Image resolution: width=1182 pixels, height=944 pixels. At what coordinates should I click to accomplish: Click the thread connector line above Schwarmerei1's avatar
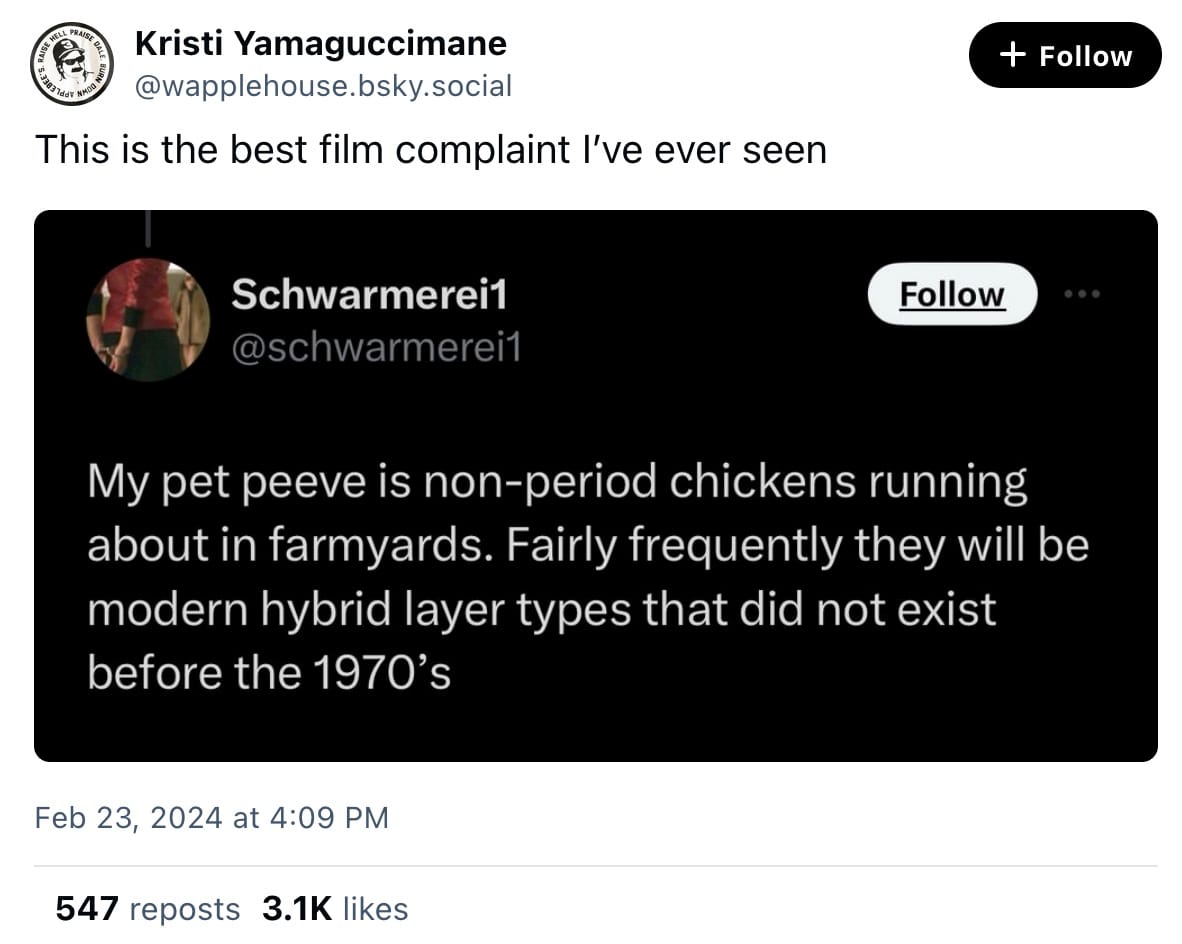pos(147,229)
